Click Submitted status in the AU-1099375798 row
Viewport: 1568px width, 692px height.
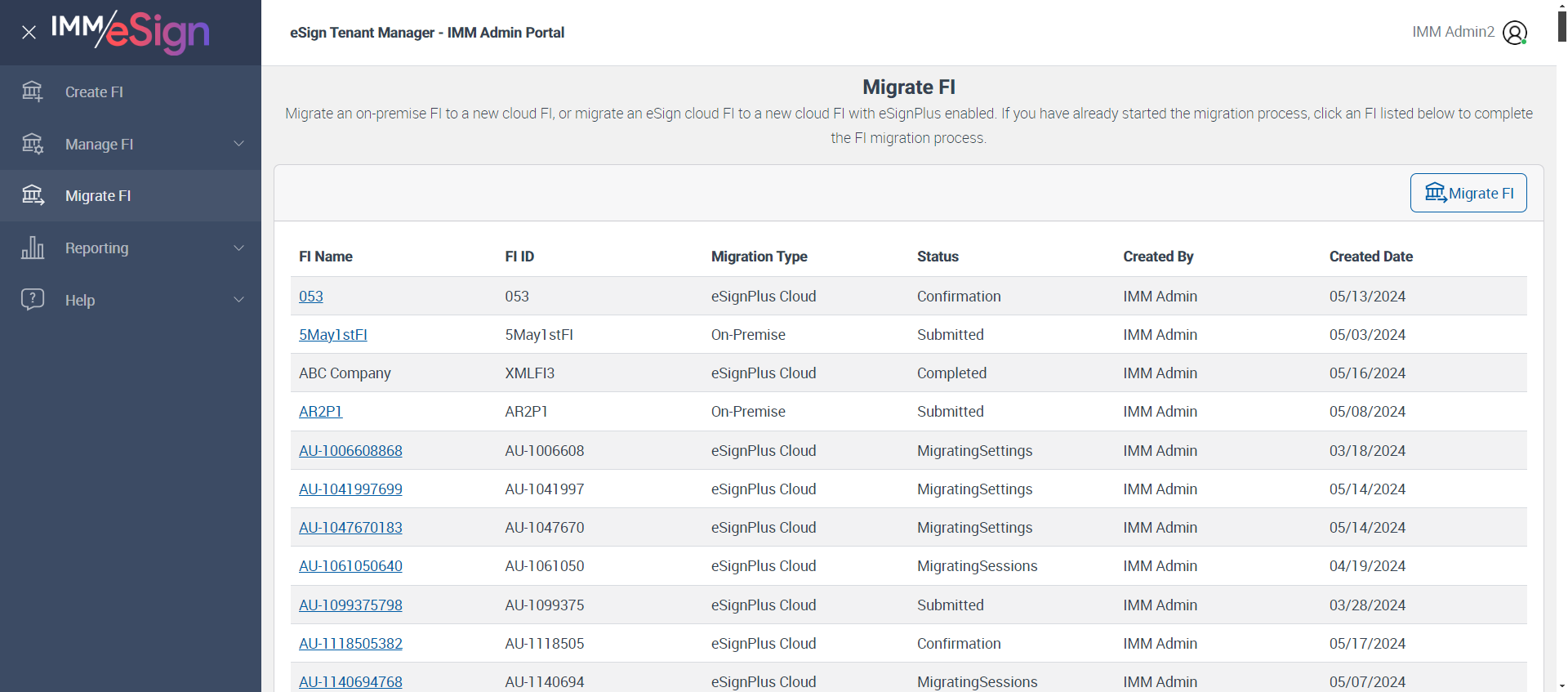[951, 605]
